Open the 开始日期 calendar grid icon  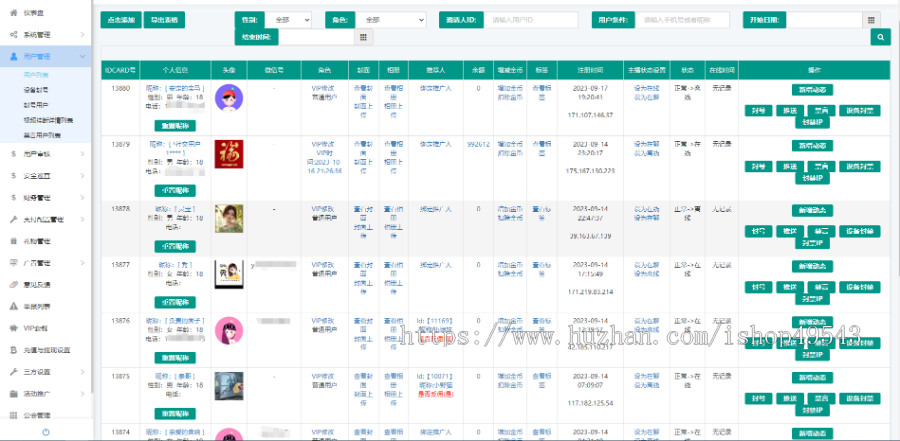coord(871,20)
